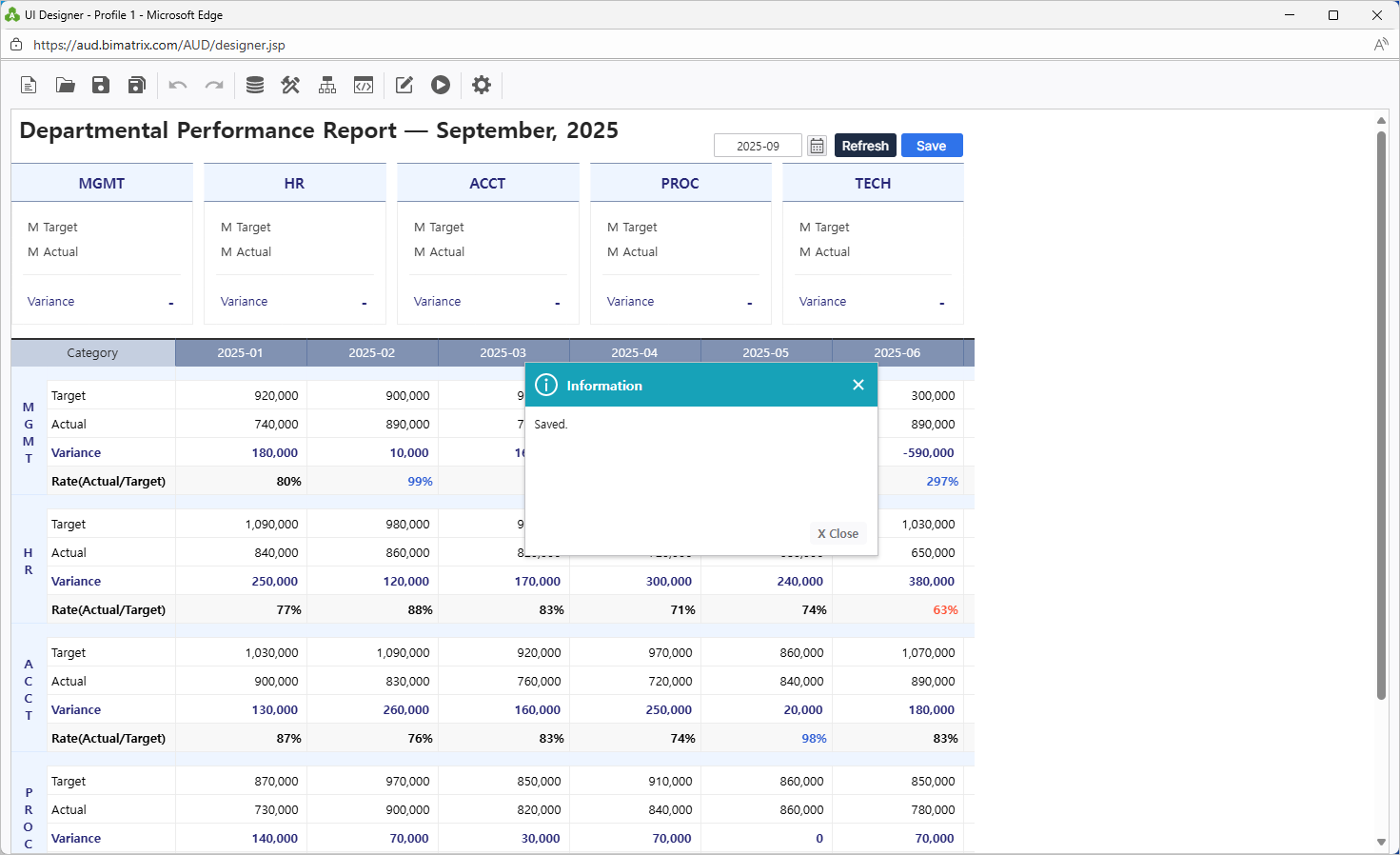
Task: Click the 2025-09 date input field
Action: [758, 145]
